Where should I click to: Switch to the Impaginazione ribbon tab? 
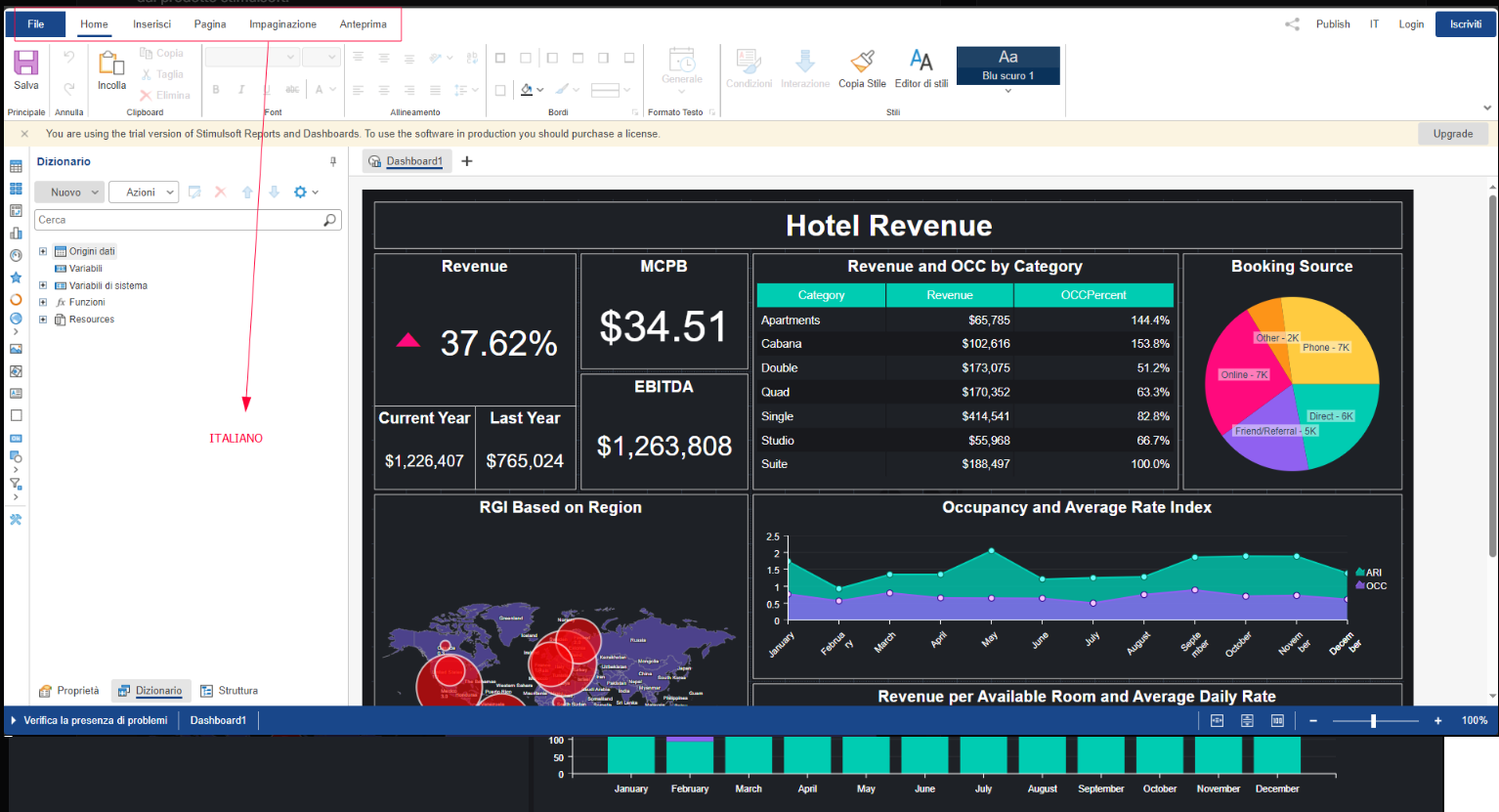click(x=282, y=24)
